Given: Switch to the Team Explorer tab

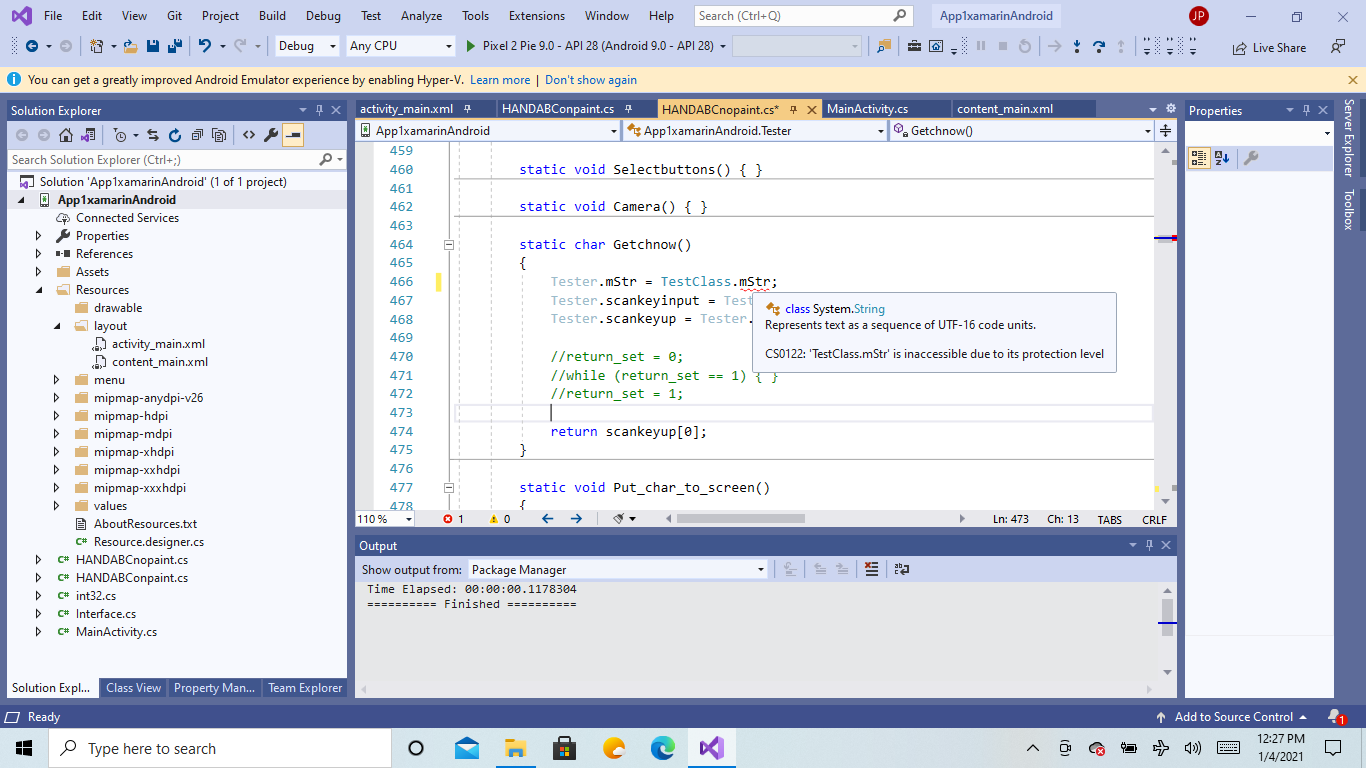Looking at the screenshot, I should (x=305, y=688).
